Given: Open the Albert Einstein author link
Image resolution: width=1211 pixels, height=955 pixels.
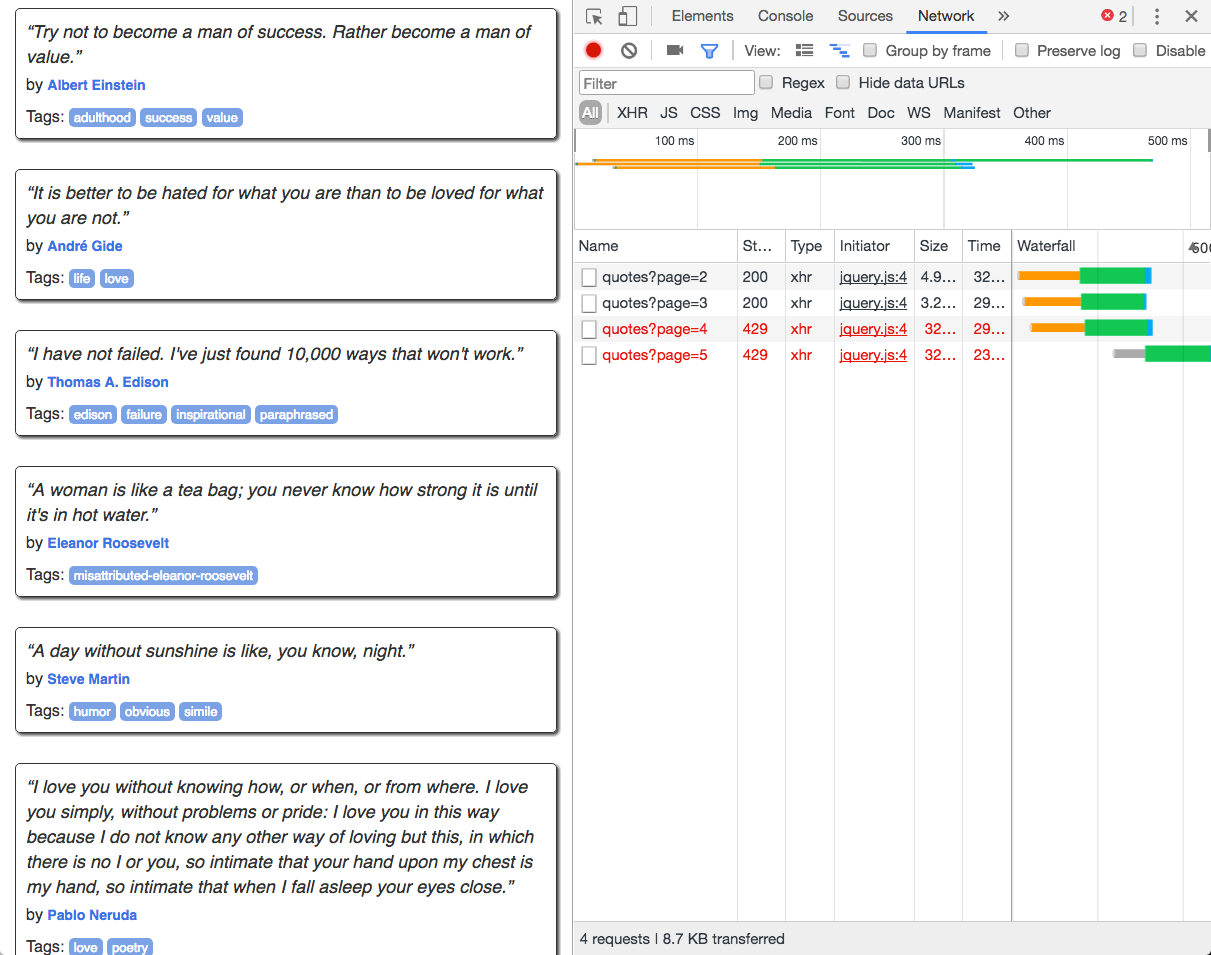Looking at the screenshot, I should 96,85.
